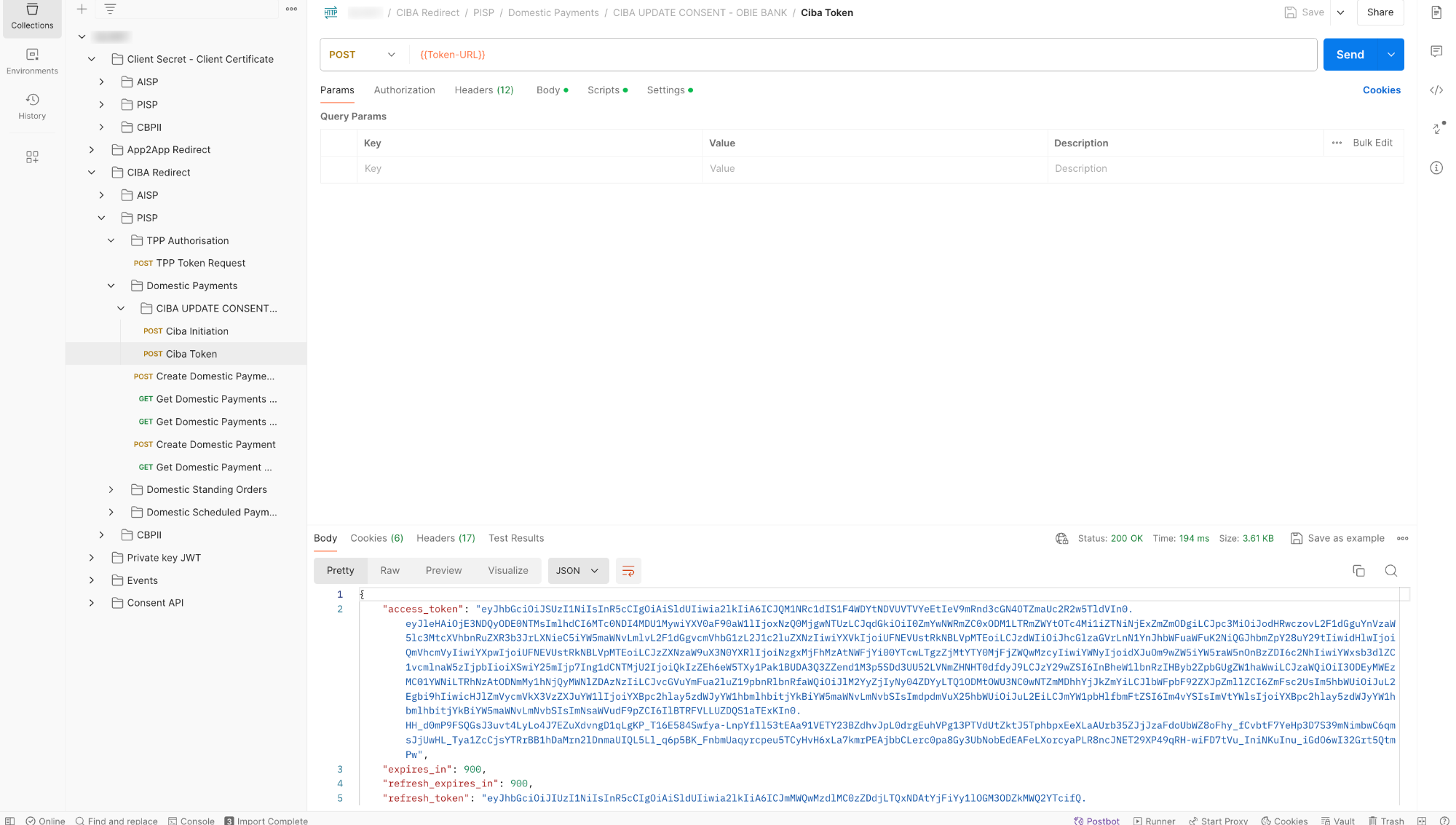The height and width of the screenshot is (825, 1456).
Task: Open the Cookies link
Action: [1381, 90]
